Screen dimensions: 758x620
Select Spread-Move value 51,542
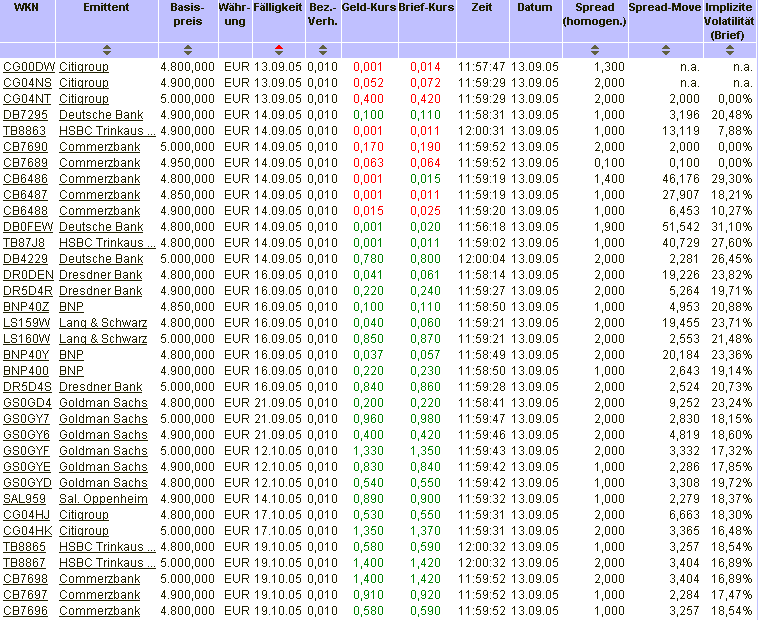[681, 226]
